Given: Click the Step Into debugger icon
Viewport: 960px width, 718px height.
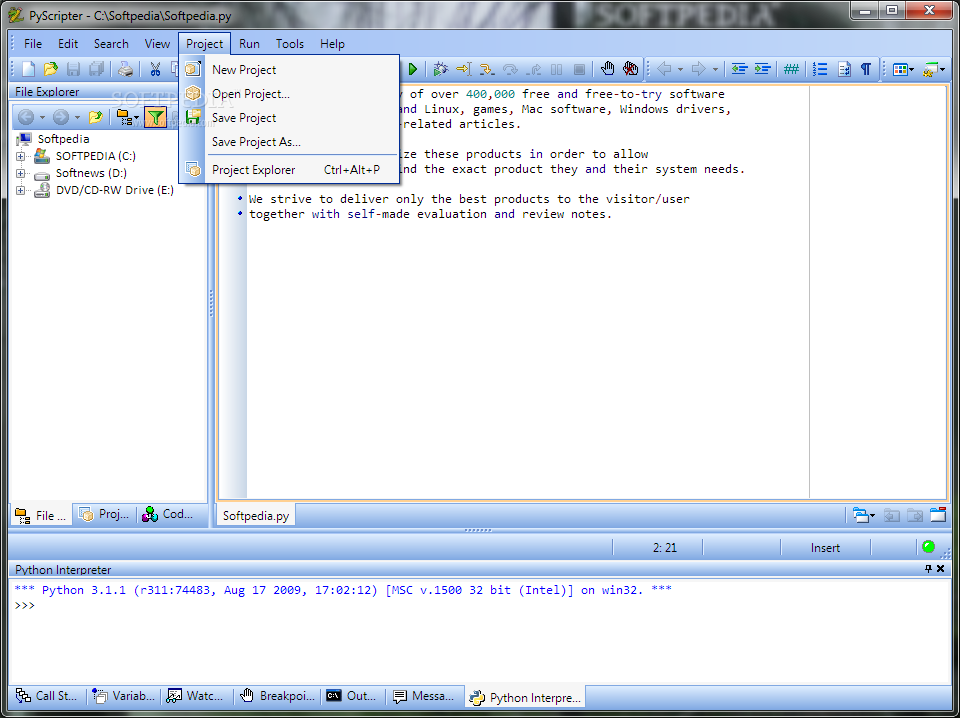Looking at the screenshot, I should tap(487, 69).
